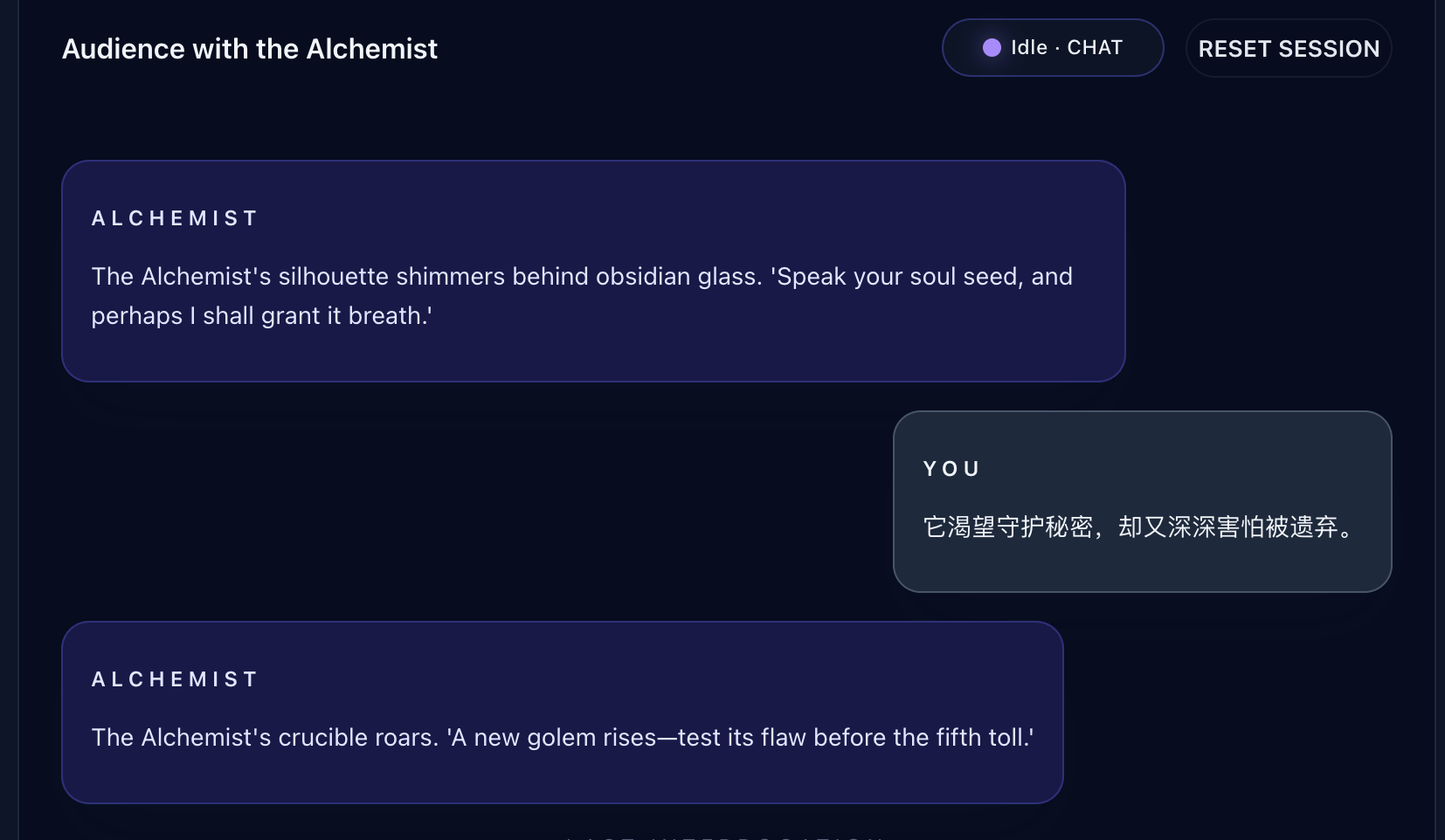
Task: Click the first ALCHEMIST sender label
Action: tap(175, 218)
